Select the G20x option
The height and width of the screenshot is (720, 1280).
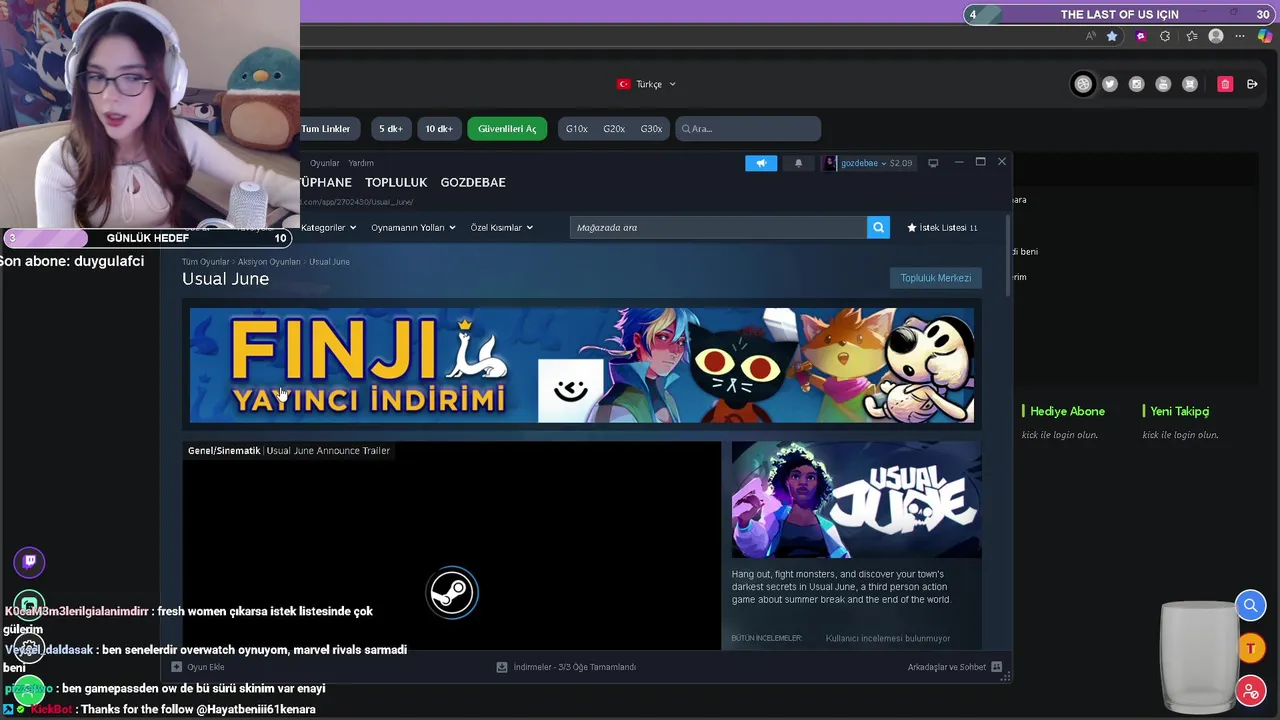pos(614,128)
